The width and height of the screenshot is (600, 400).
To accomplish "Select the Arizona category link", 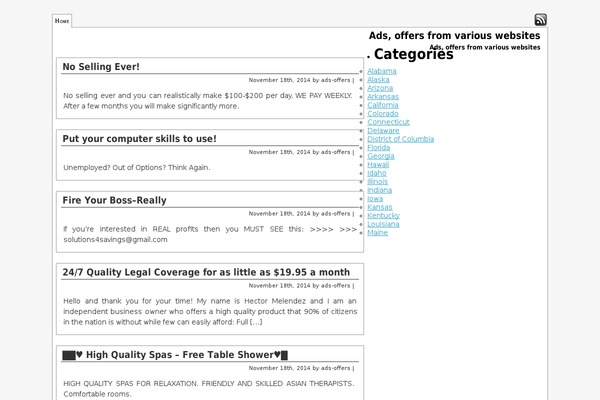I will [380, 88].
